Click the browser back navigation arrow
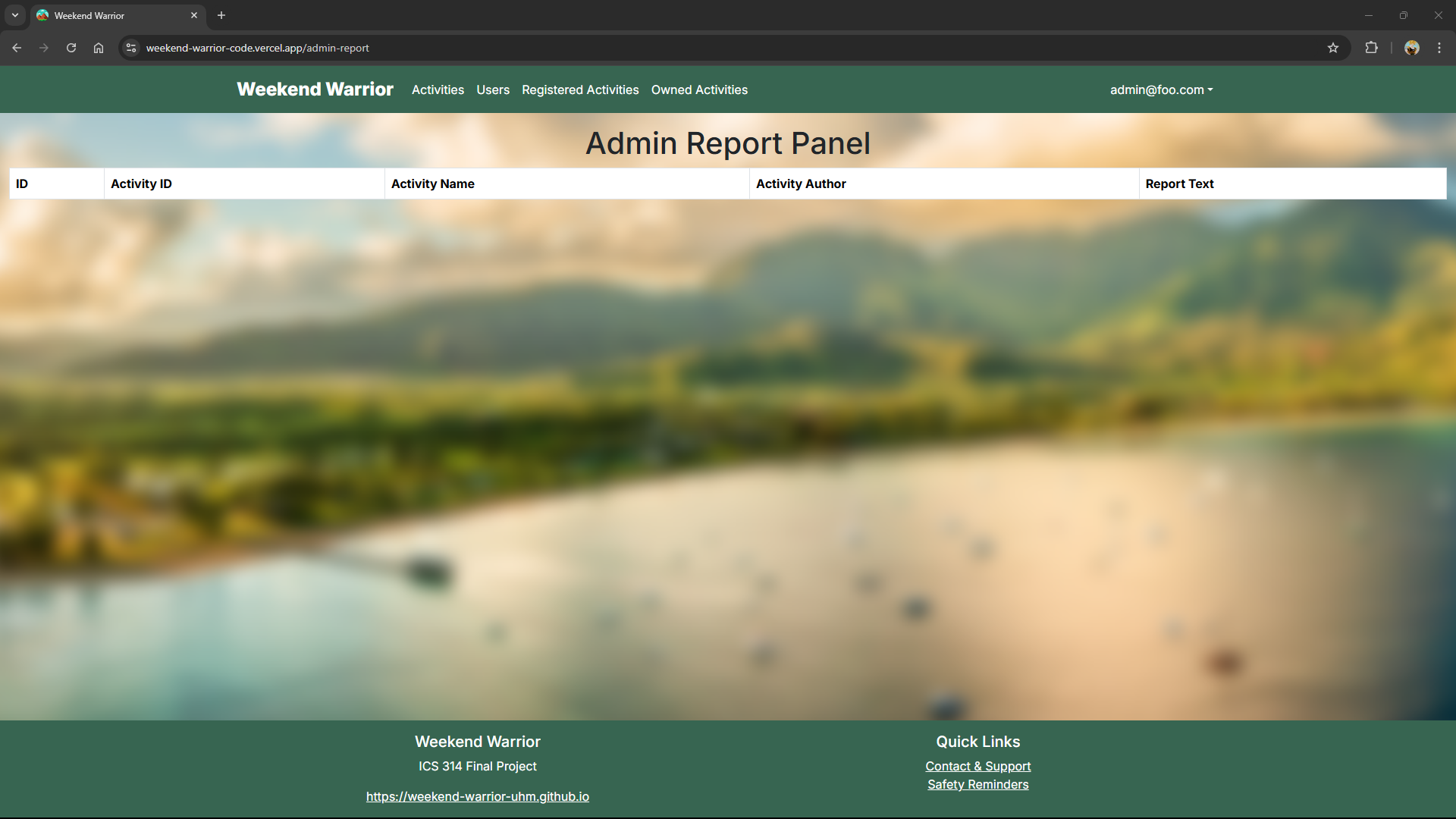 (x=17, y=47)
